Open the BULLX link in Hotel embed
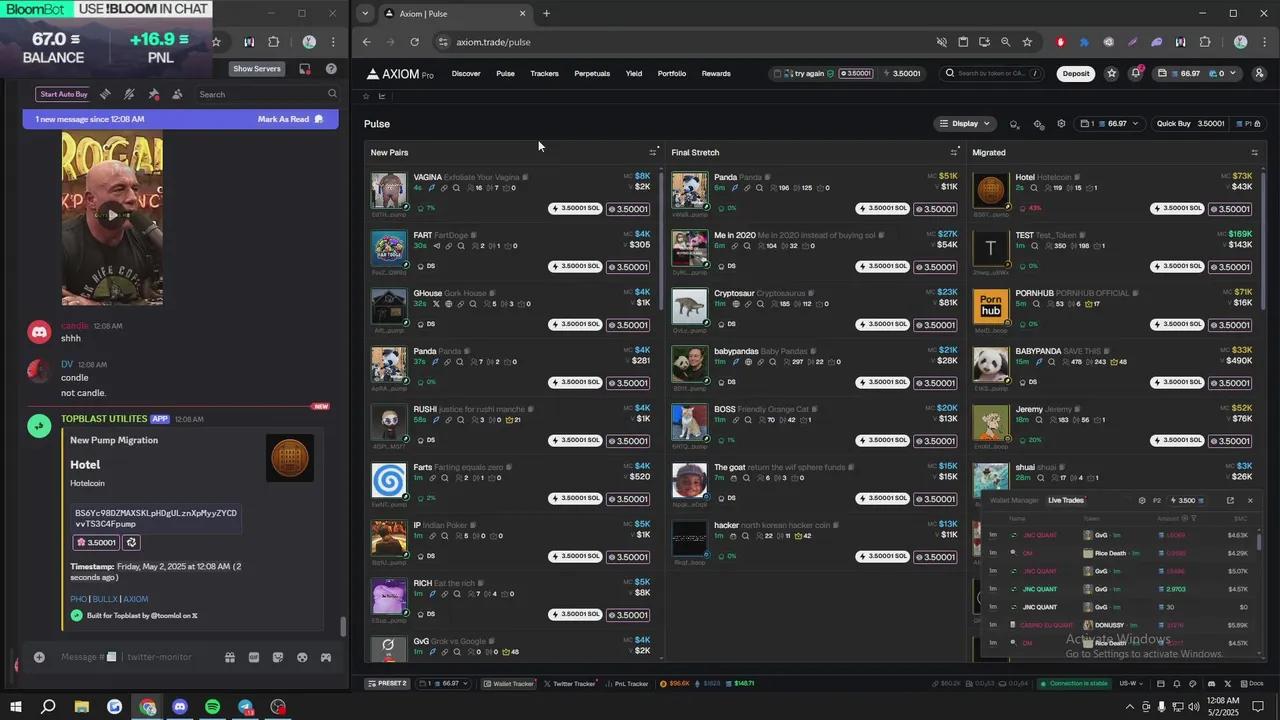Image resolution: width=1280 pixels, height=720 pixels. [x=105, y=599]
